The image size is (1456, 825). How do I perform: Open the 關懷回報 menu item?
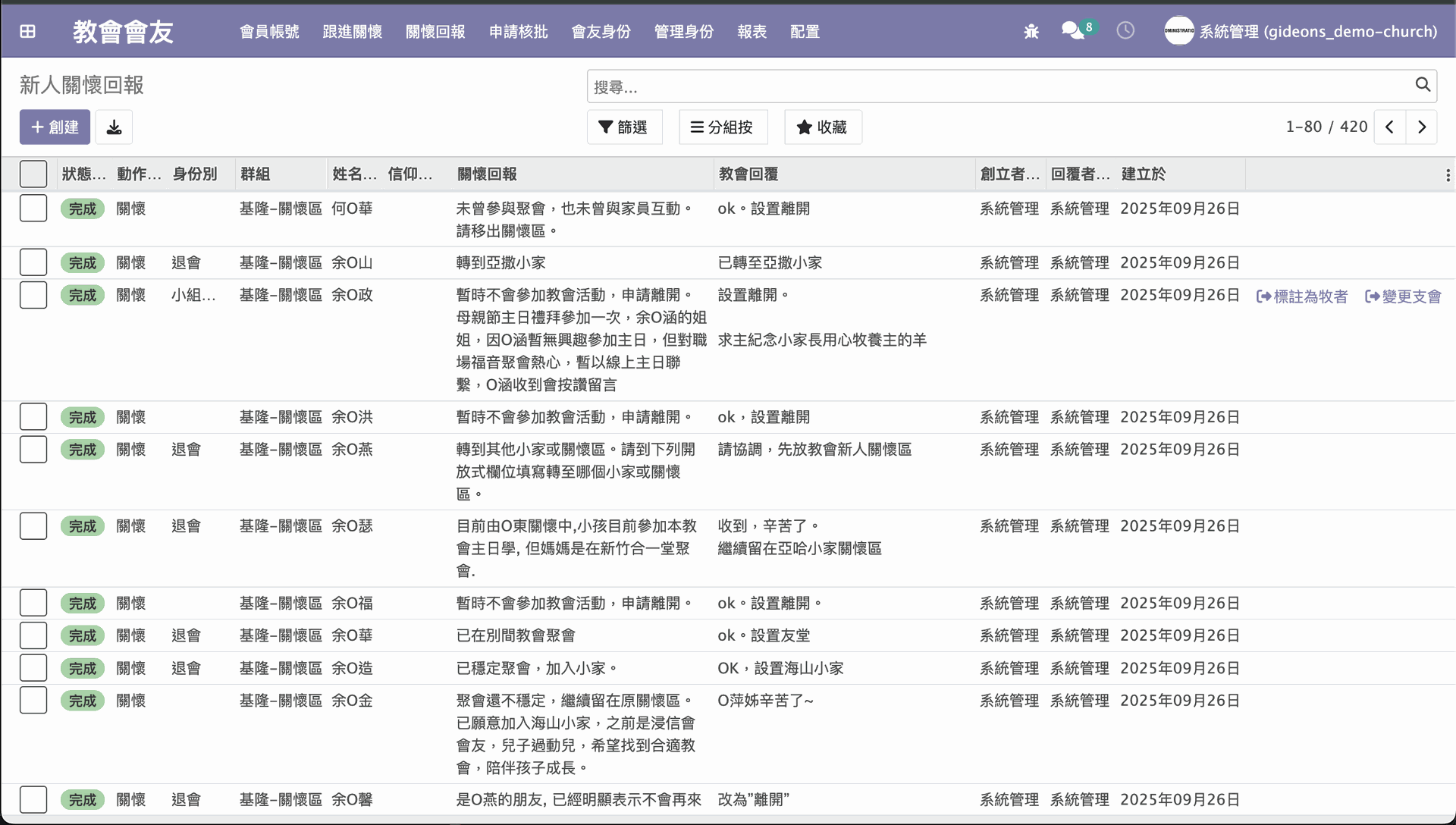[435, 31]
